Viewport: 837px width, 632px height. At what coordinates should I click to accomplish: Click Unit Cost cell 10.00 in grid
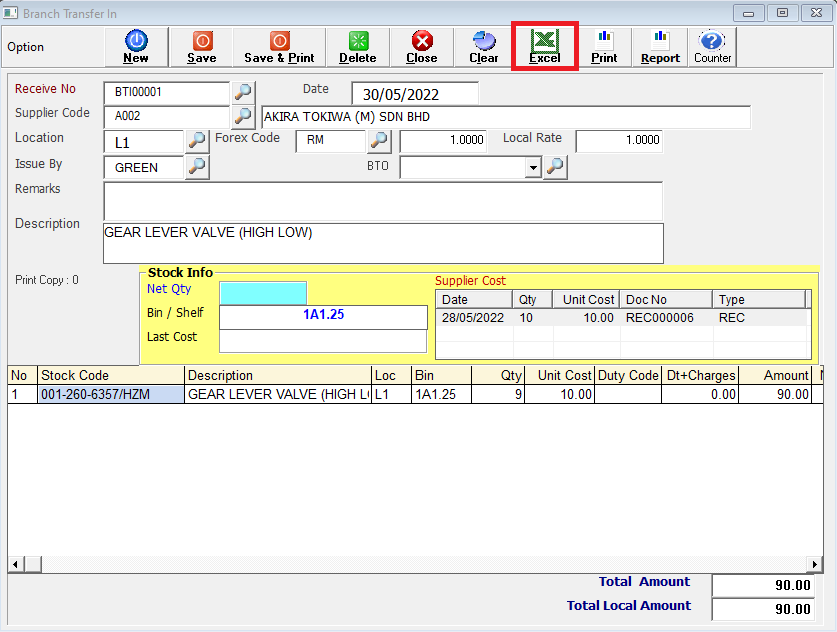[x=559, y=394]
